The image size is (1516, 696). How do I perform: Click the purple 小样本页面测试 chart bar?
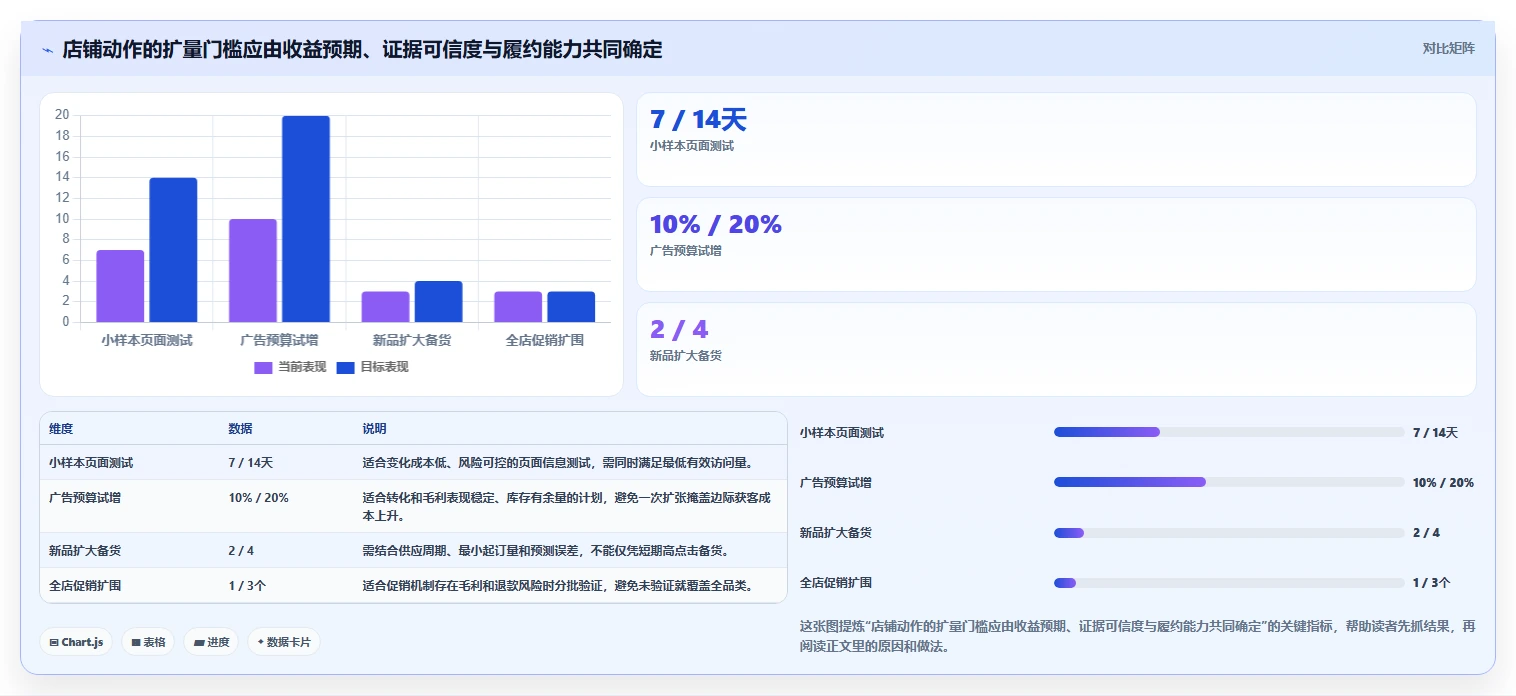click(x=120, y=286)
